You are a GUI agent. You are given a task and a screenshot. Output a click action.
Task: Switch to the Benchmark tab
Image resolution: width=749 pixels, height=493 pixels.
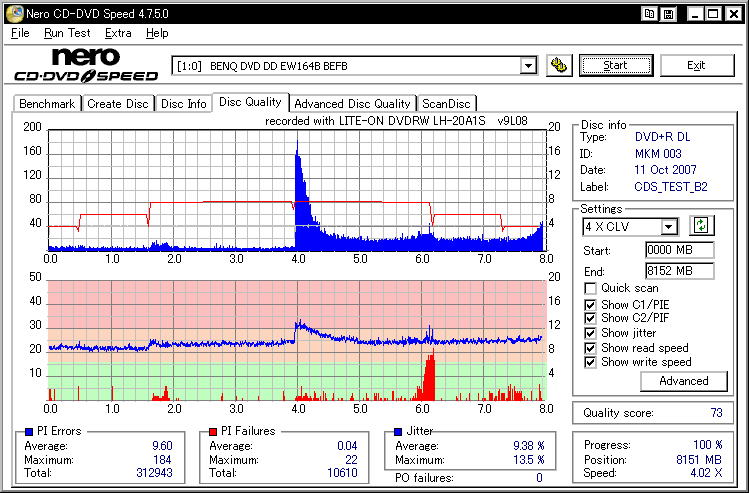coord(47,104)
